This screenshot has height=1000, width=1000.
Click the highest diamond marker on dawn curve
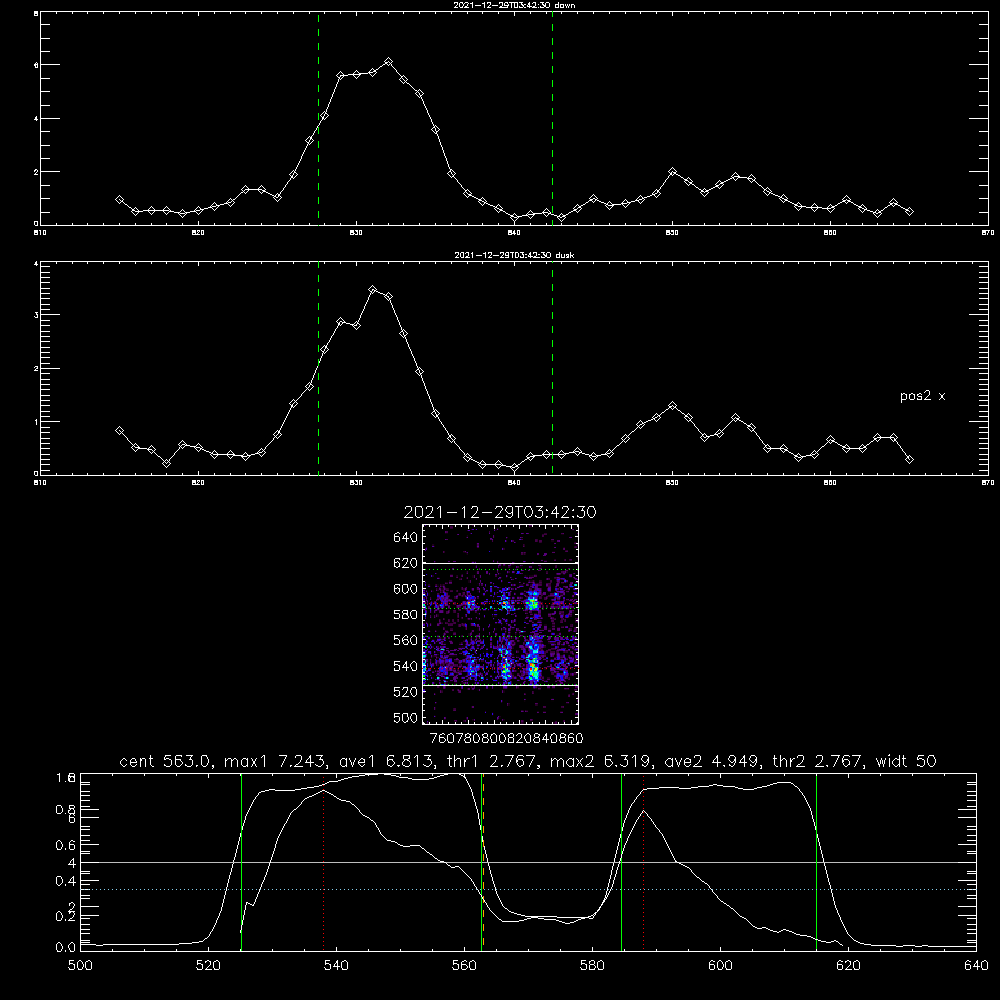(x=388, y=62)
